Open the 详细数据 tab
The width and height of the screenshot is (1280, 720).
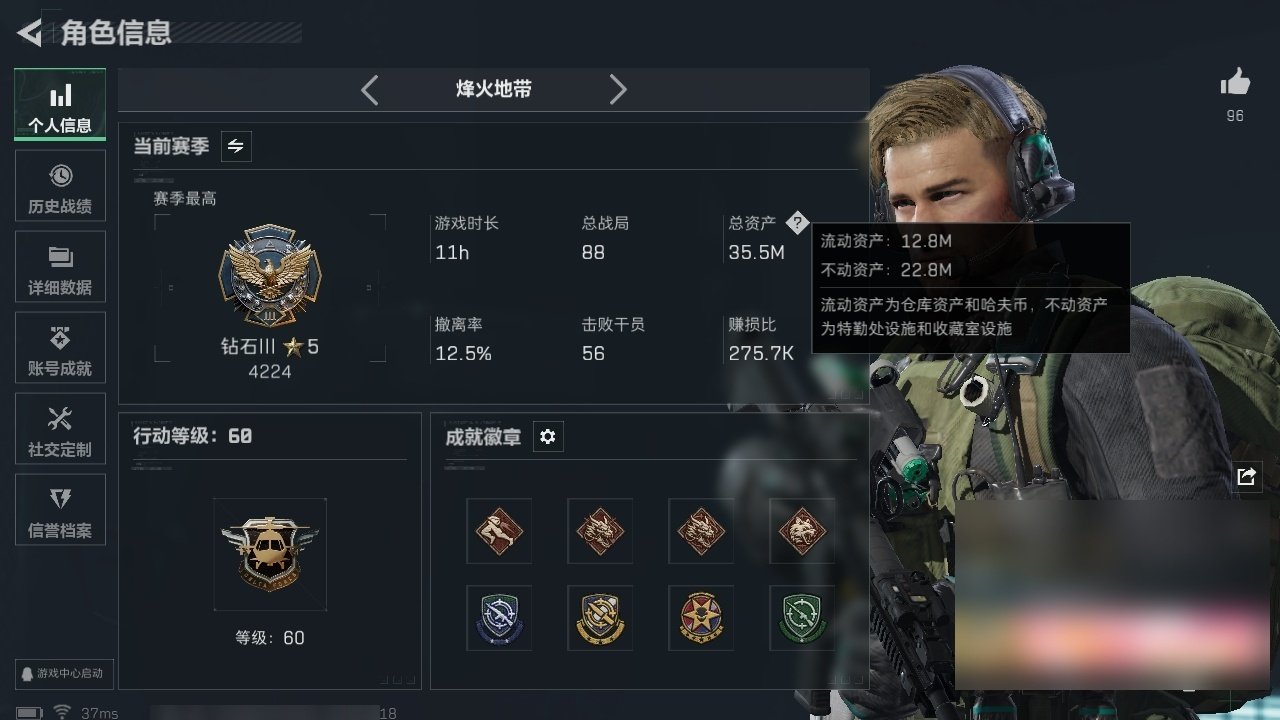(x=60, y=267)
